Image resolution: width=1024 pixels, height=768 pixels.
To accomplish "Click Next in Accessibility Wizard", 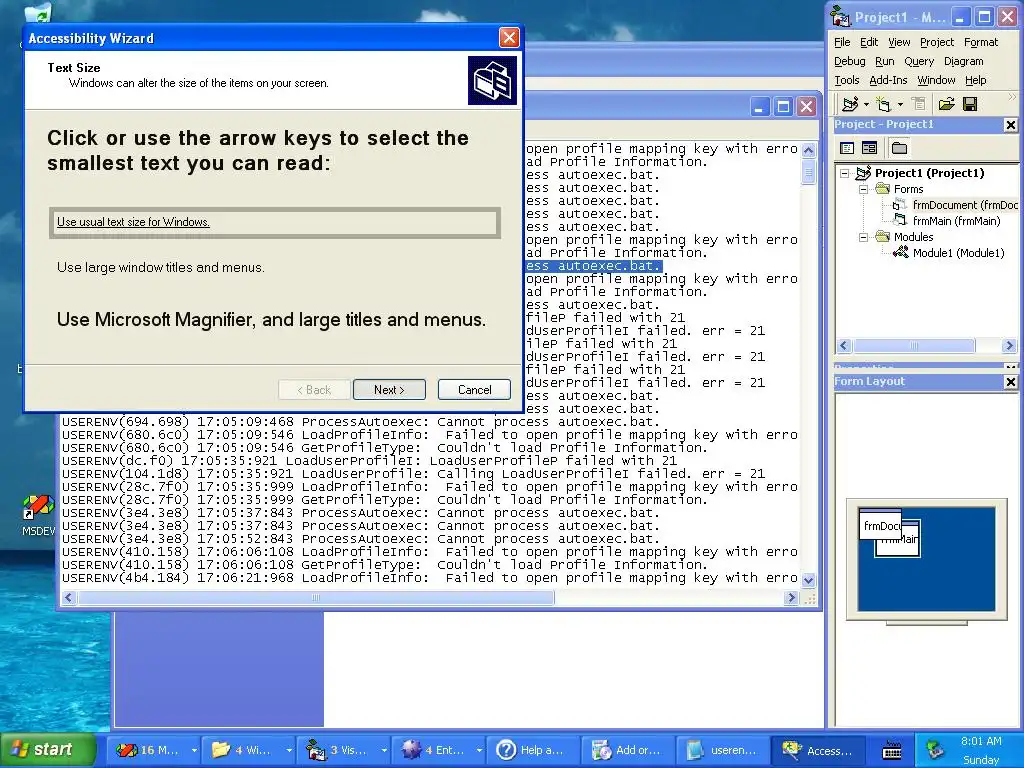I will [389, 390].
